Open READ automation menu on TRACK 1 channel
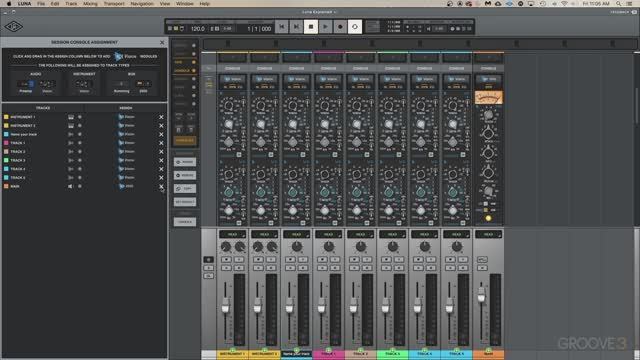This screenshot has width=640, height=360. (x=329, y=234)
